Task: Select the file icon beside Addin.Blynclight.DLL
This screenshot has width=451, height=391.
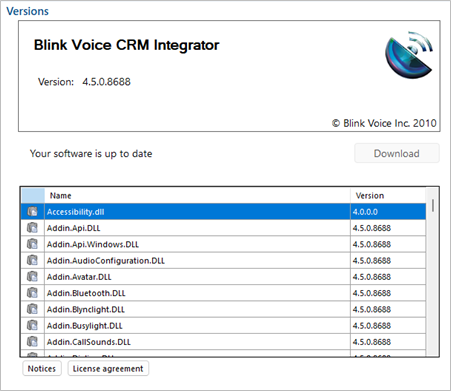Action: (32, 309)
